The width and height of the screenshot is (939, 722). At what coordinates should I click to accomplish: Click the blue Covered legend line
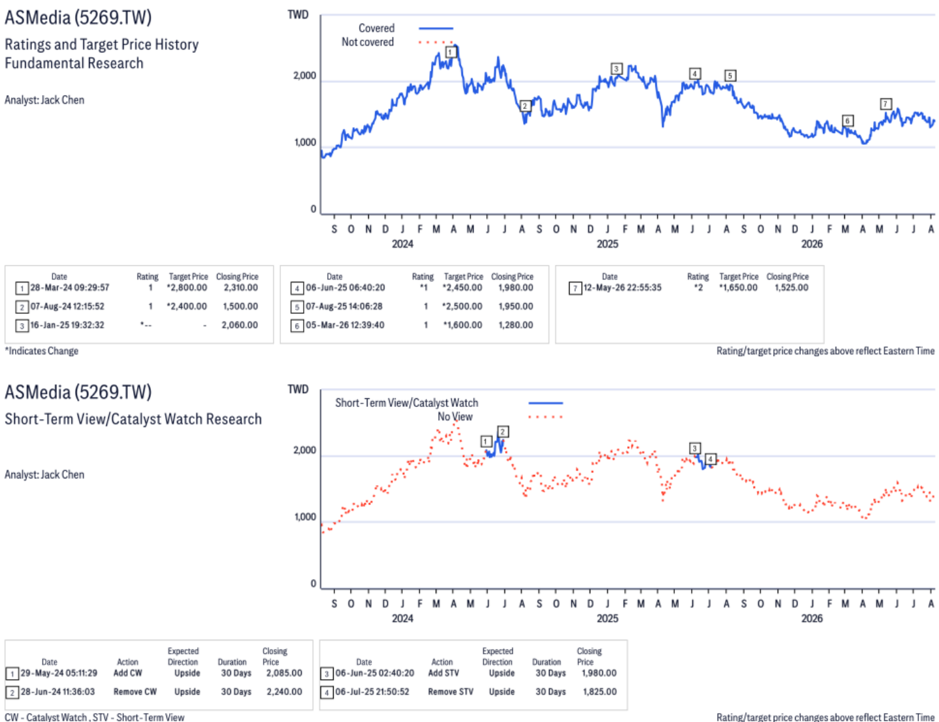pyautogui.click(x=436, y=28)
